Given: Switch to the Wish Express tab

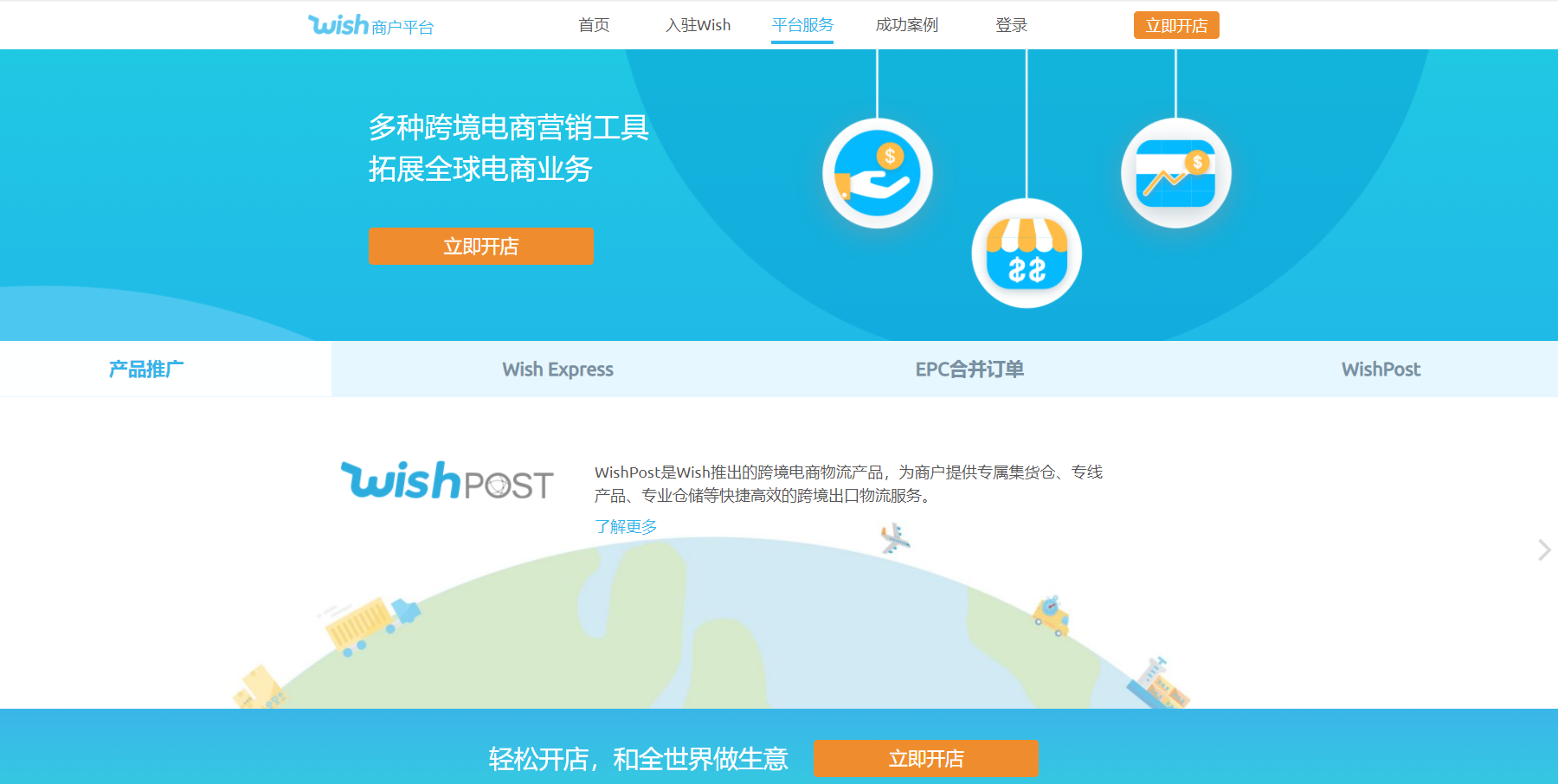Looking at the screenshot, I should click(557, 370).
